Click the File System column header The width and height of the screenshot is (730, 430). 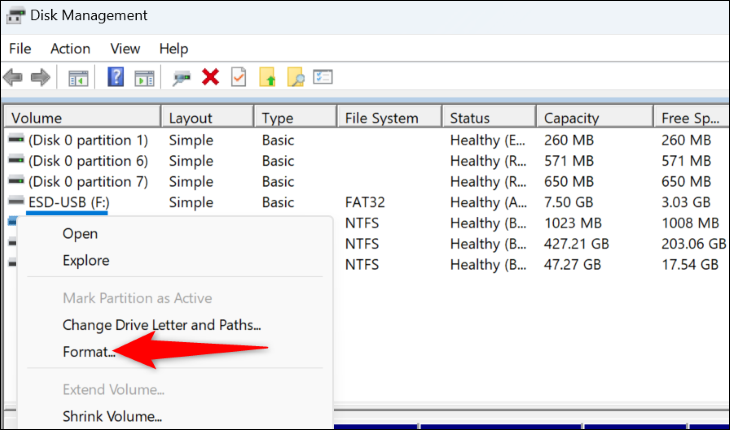[x=390, y=118]
